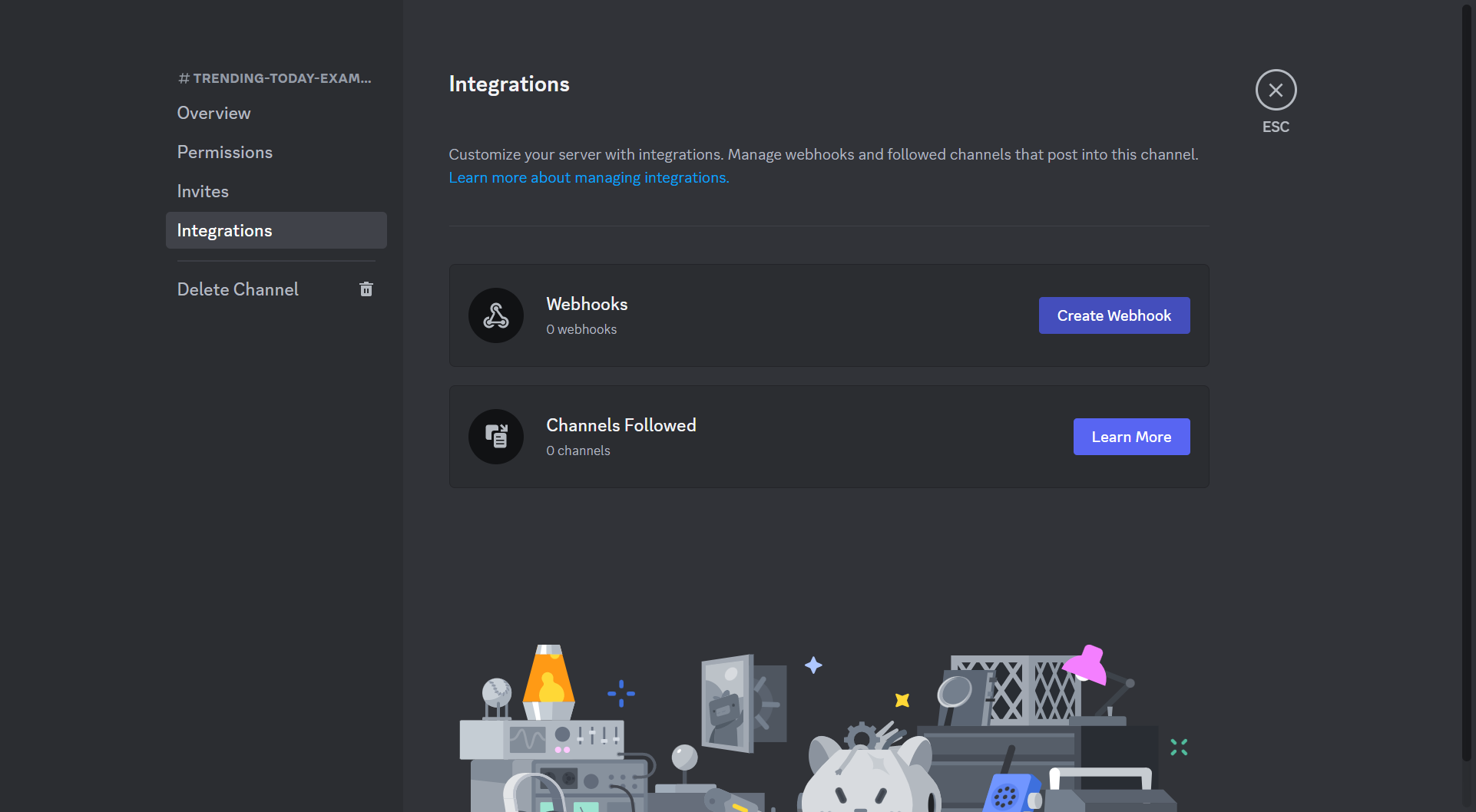Open the Permissions settings tab
This screenshot has height=812, width=1476.
point(276,152)
